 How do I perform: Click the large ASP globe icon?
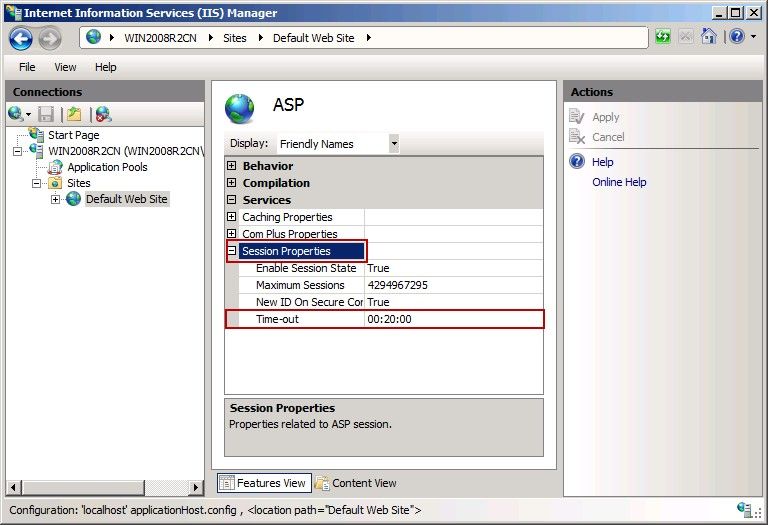click(240, 109)
